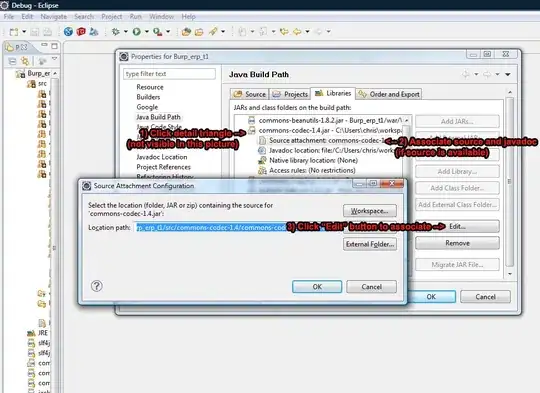Click the yellow Back navigation toolbar arrow
This screenshot has width=540, height=393.
tap(297, 32)
